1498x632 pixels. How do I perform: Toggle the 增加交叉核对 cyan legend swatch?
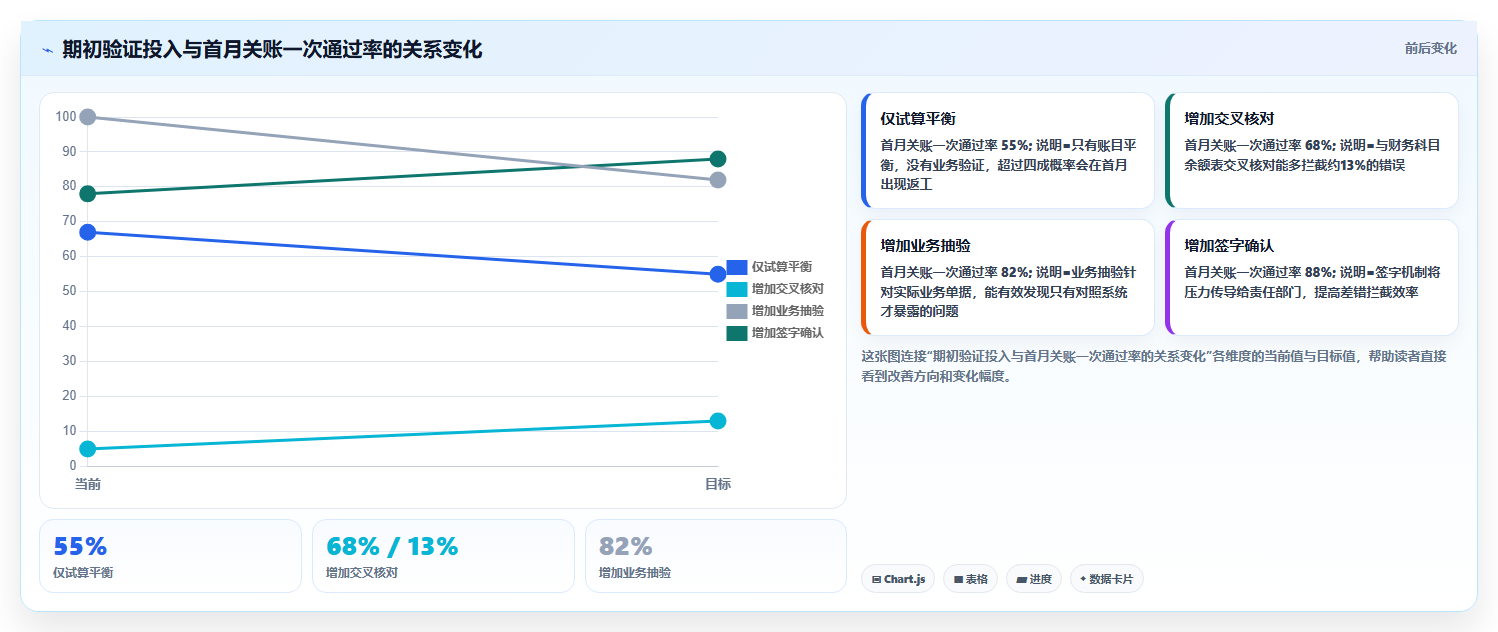click(736, 289)
